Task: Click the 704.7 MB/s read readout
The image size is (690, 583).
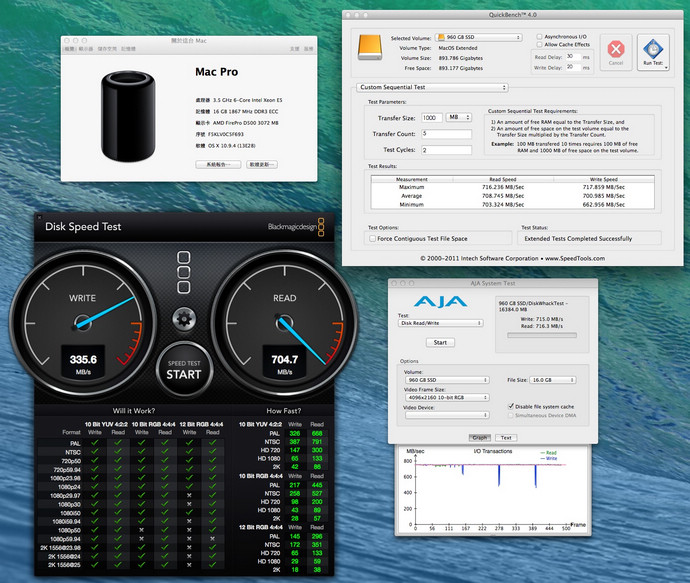Action: 284,362
